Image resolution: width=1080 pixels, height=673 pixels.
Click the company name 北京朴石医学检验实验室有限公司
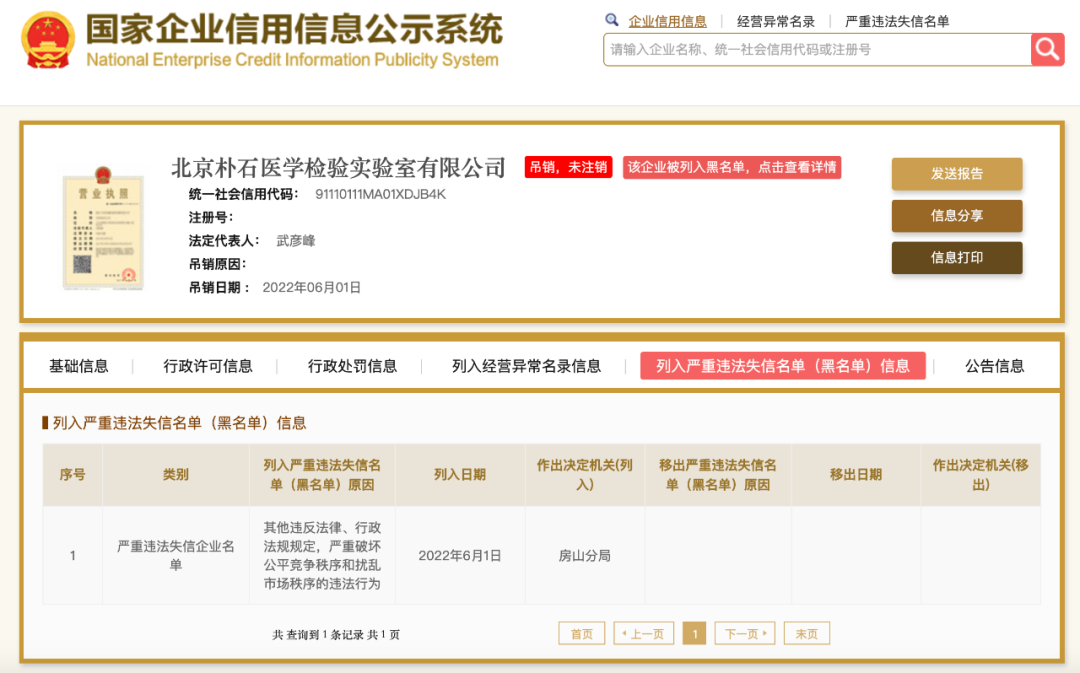click(x=338, y=167)
